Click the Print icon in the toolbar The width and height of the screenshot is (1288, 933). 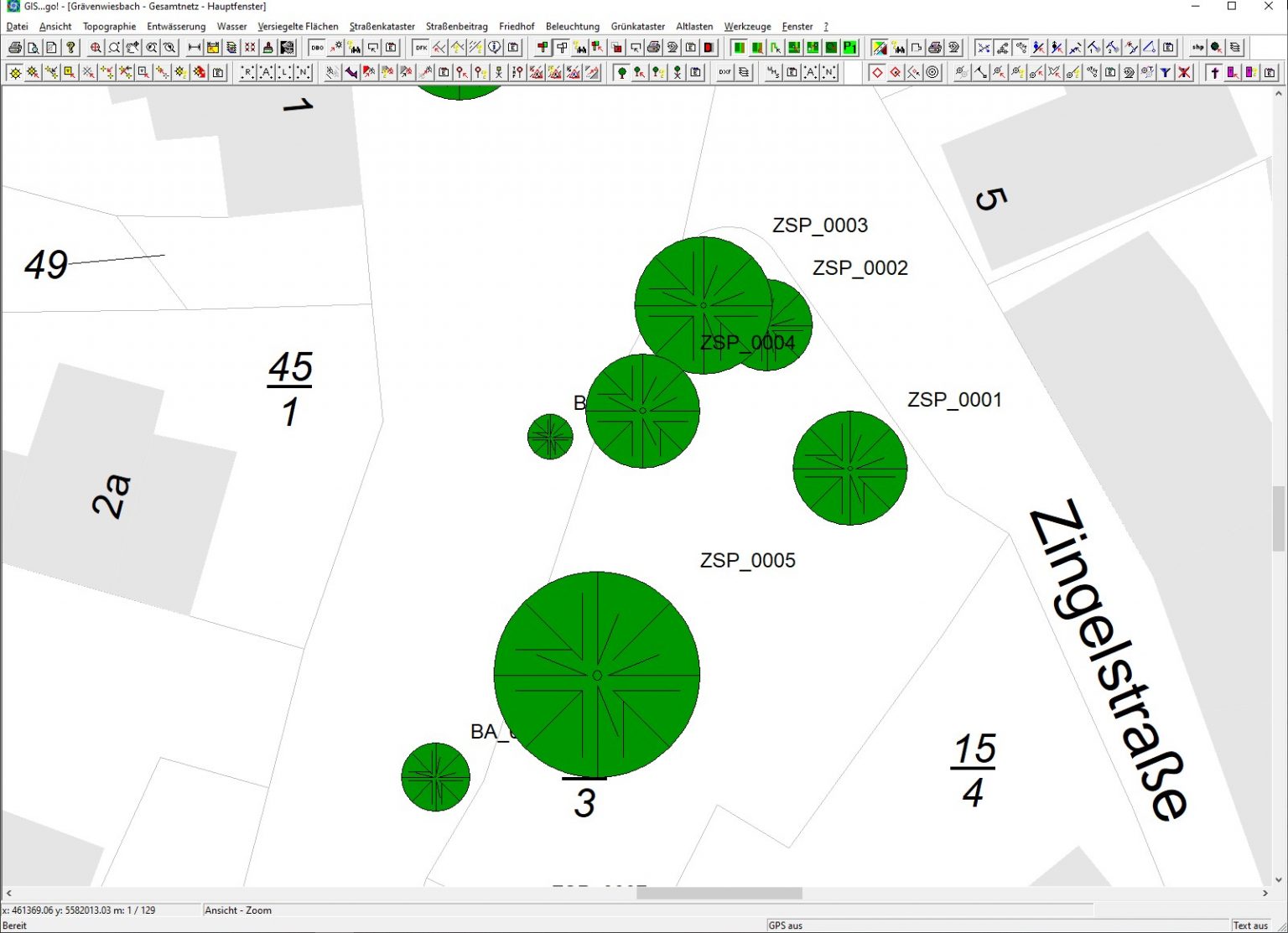click(15, 48)
